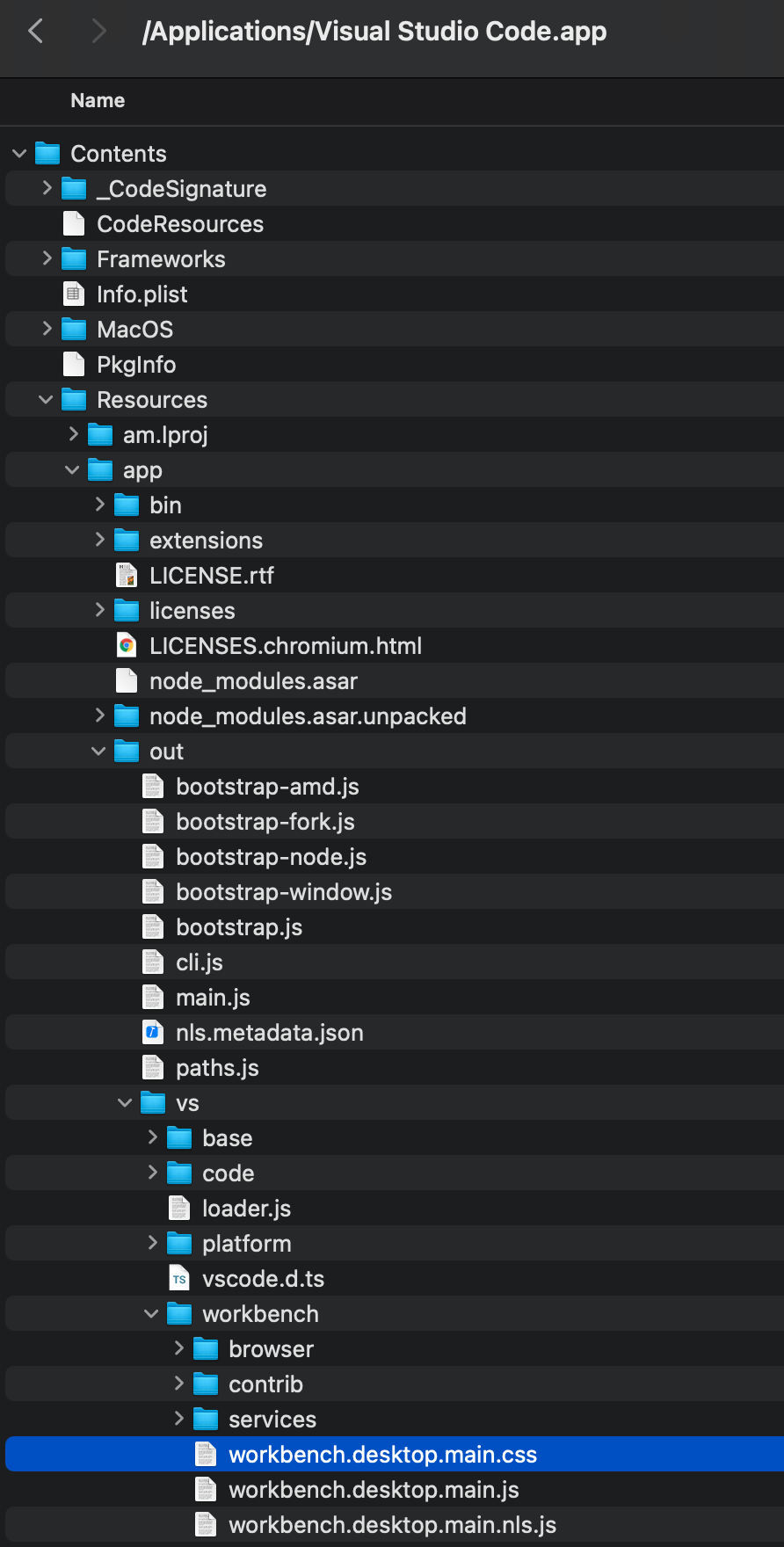This screenshot has width=784, height=1547.
Task: Expand the am.lproj folder
Action: pyautogui.click(x=73, y=434)
